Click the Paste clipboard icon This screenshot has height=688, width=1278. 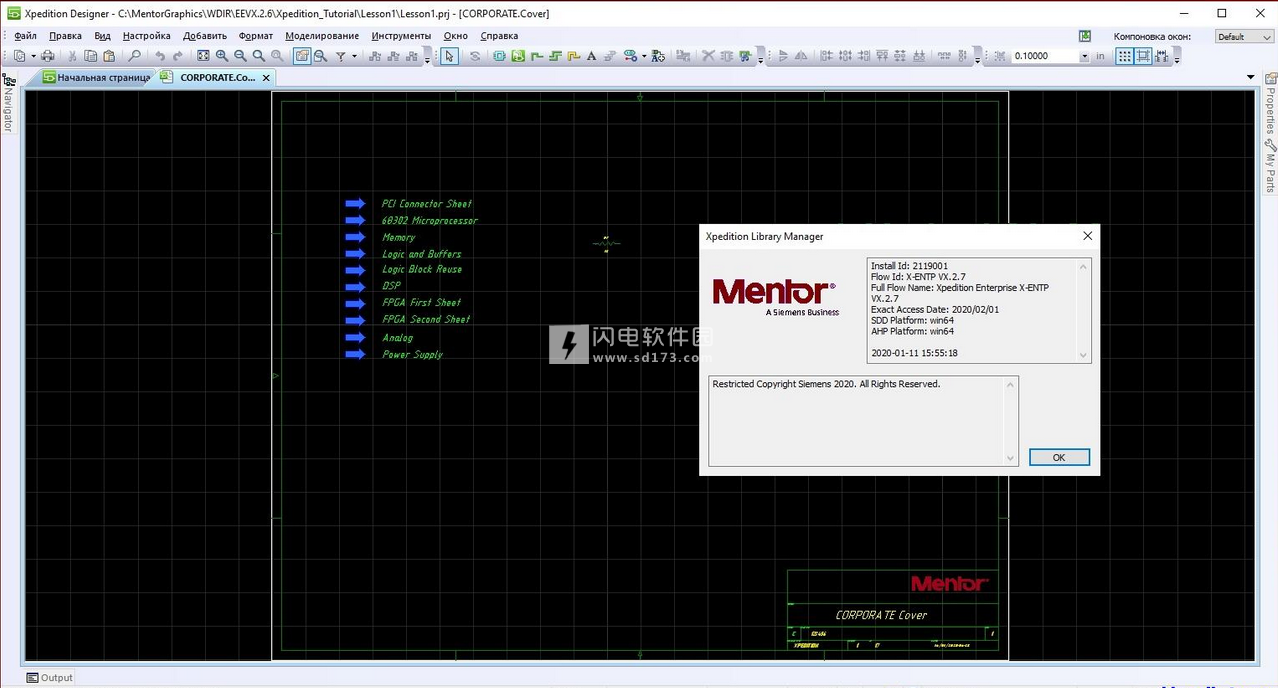click(109, 56)
